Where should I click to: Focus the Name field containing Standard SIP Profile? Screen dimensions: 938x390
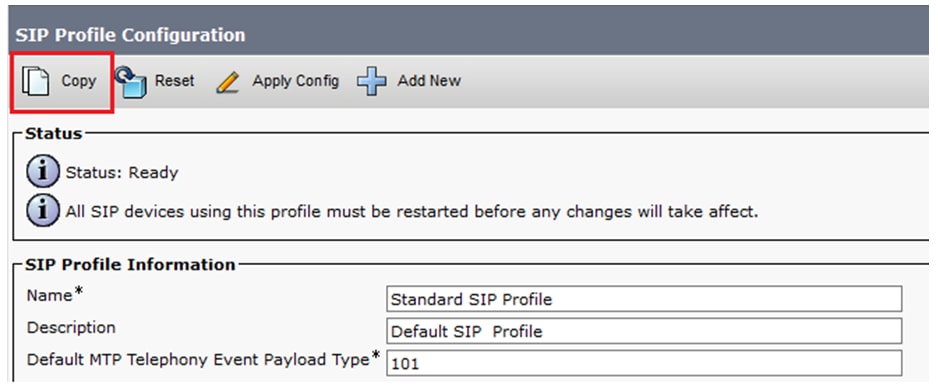pos(644,299)
